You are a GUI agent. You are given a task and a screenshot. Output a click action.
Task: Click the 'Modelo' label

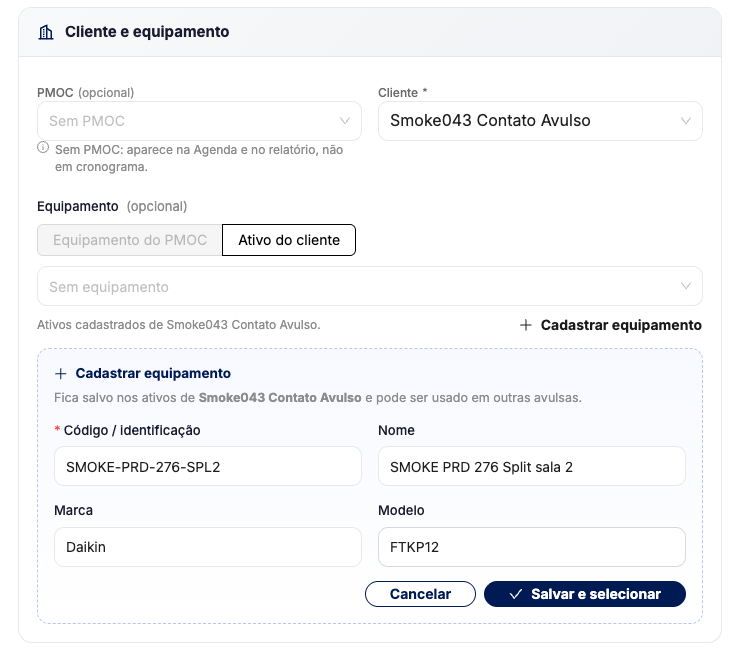tap(401, 511)
